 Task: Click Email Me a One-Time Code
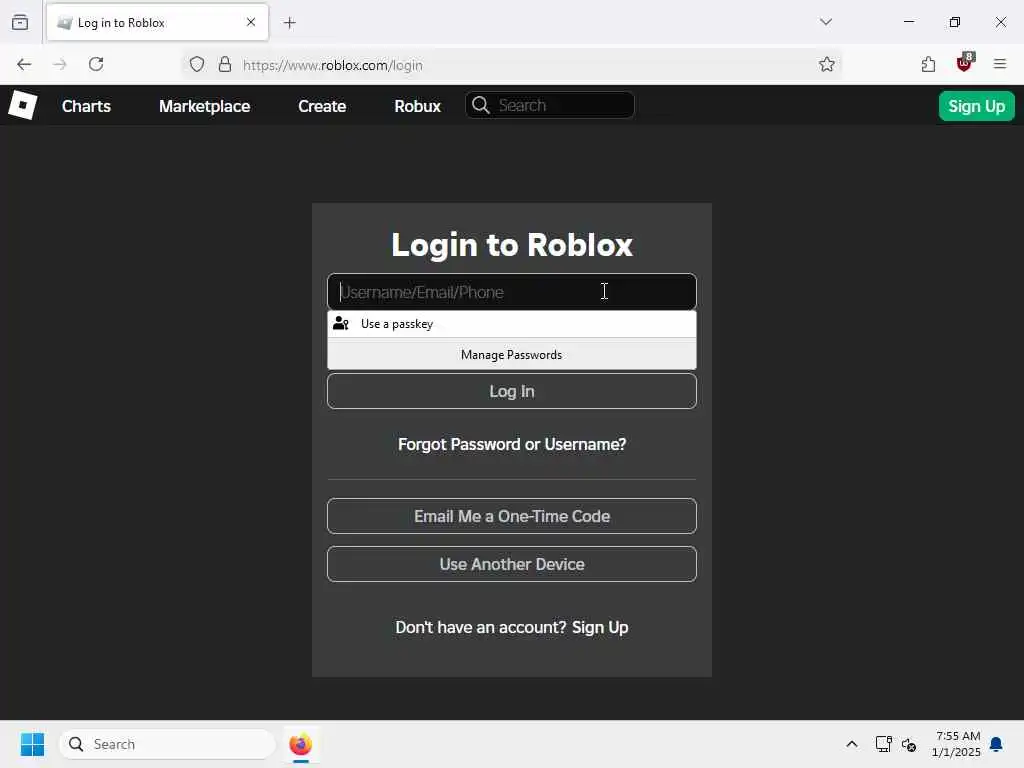point(511,516)
